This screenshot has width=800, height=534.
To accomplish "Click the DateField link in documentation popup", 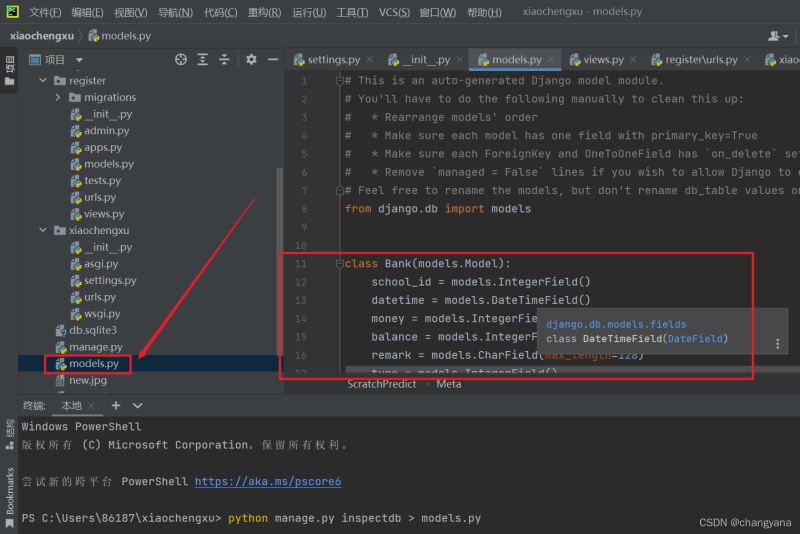I will (696, 339).
